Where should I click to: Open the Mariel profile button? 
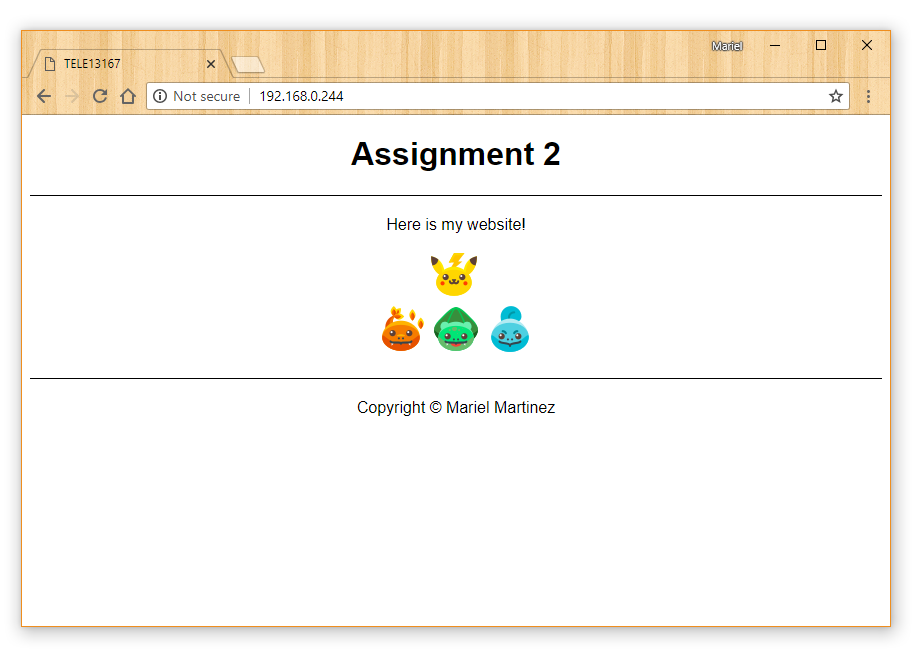pyautogui.click(x=726, y=46)
